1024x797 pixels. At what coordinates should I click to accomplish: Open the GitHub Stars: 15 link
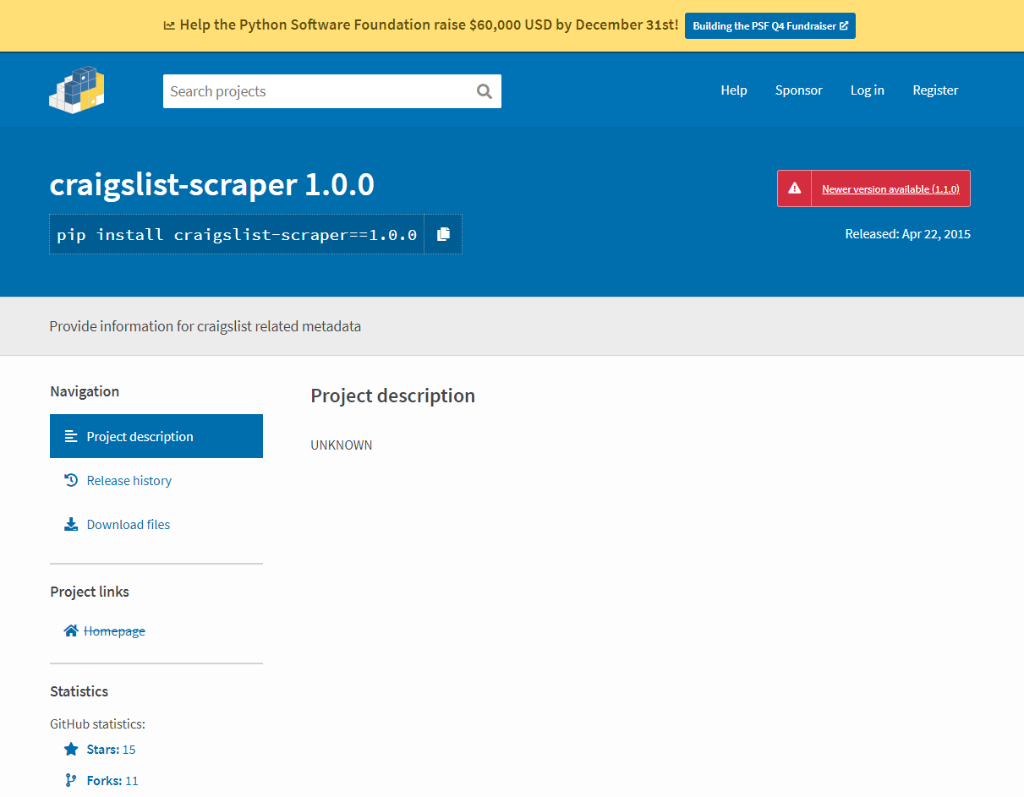pyautogui.click(x=111, y=749)
